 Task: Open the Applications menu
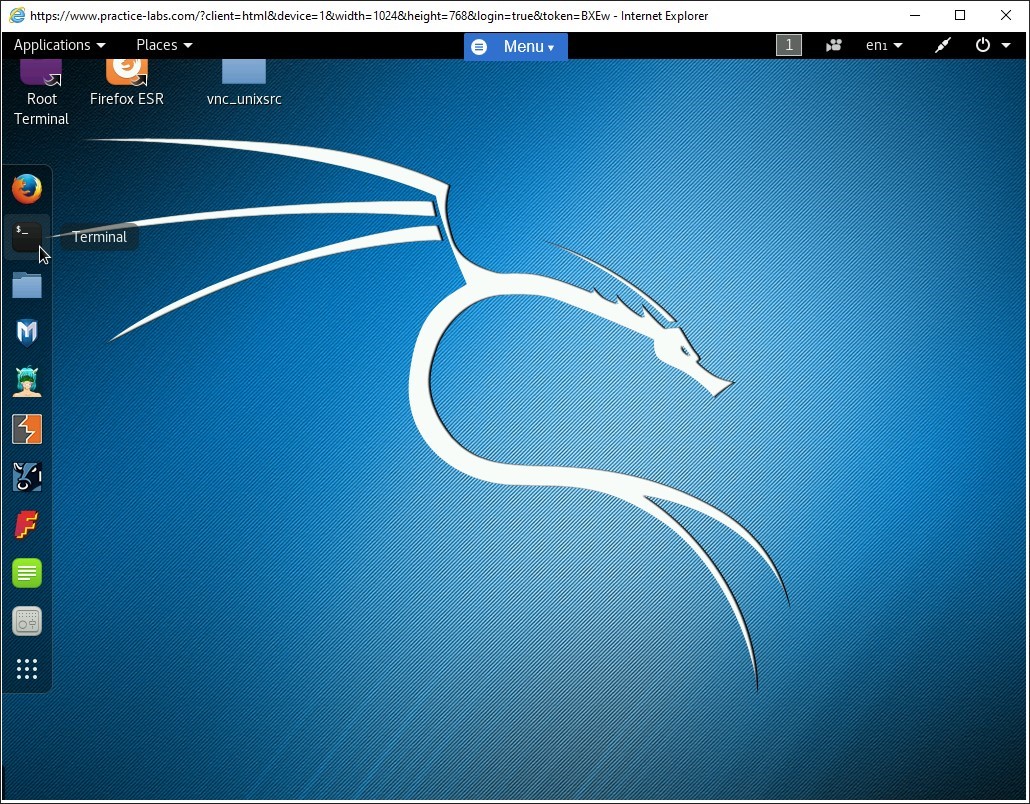point(59,45)
